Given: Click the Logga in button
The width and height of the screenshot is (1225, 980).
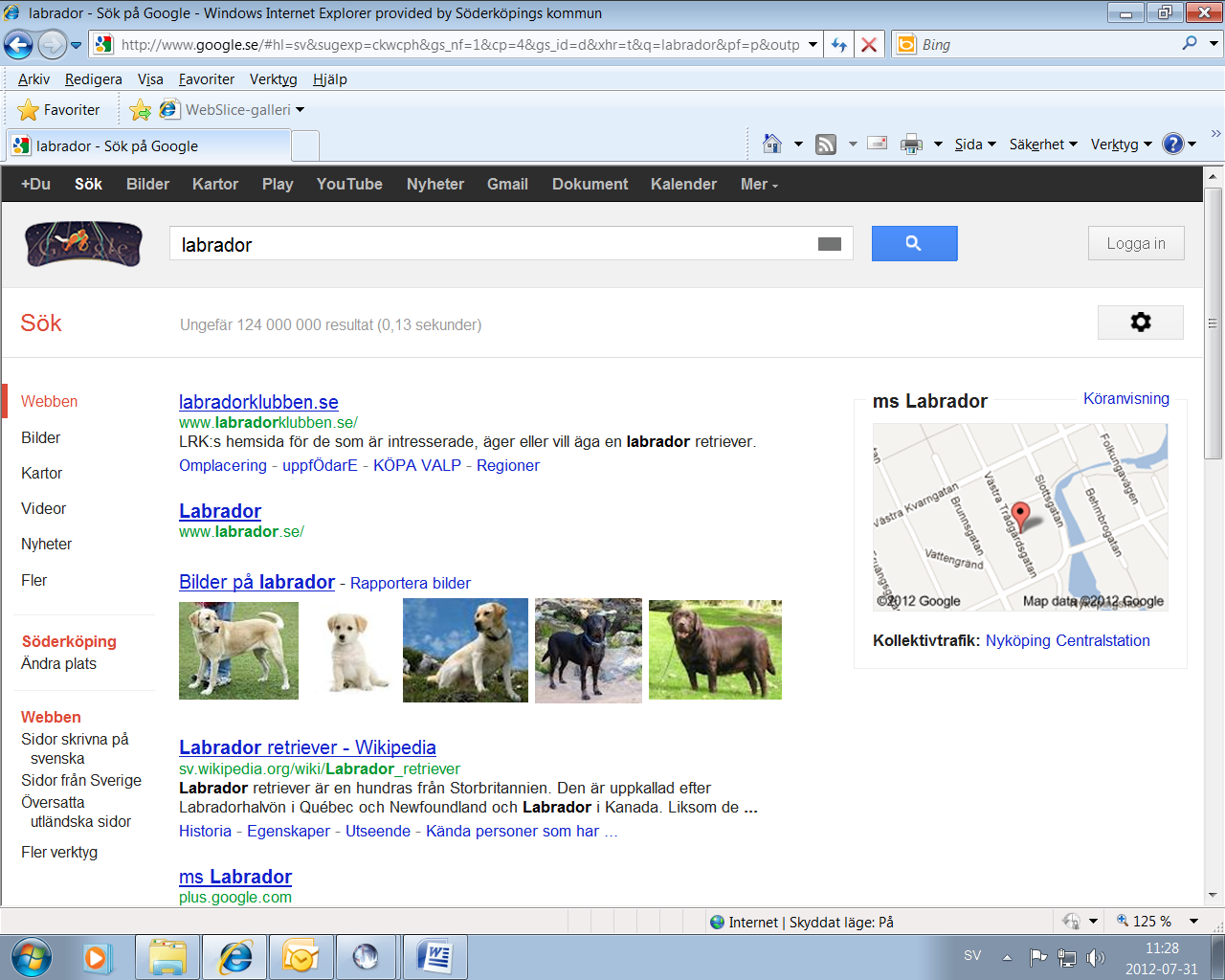Looking at the screenshot, I should (x=1136, y=243).
